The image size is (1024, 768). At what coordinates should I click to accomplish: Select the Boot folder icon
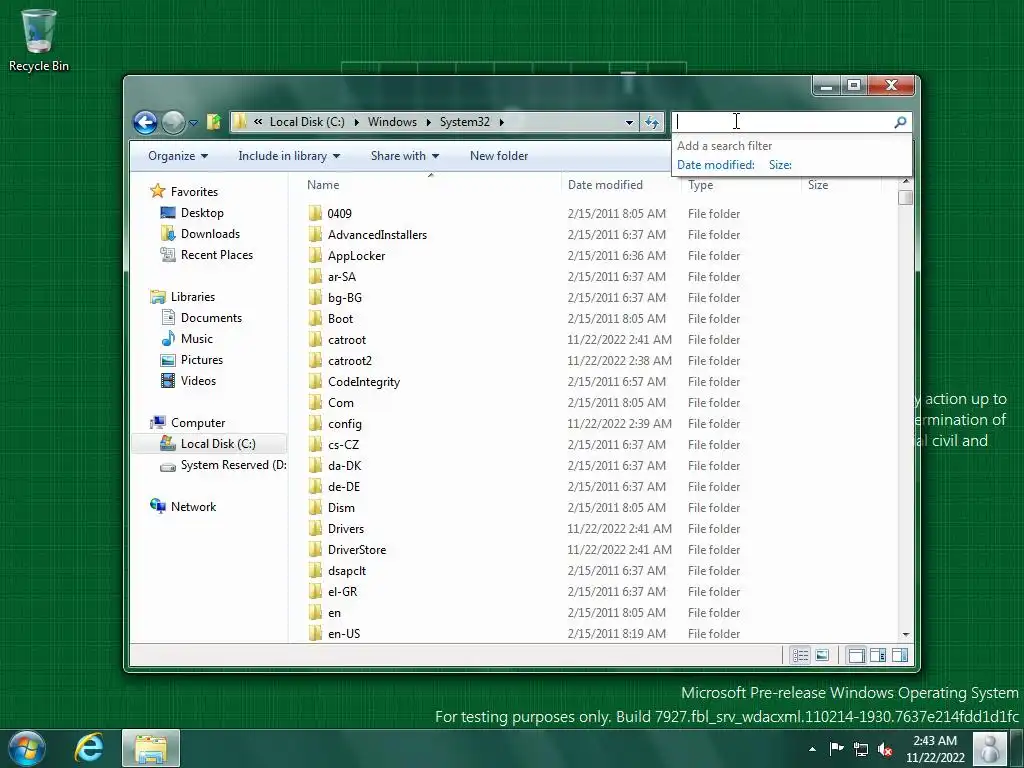coord(315,319)
